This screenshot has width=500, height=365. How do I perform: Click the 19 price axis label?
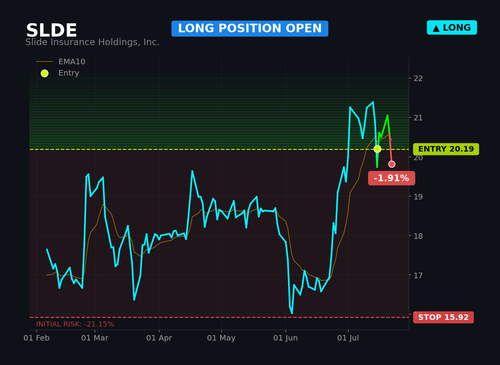[418, 197]
